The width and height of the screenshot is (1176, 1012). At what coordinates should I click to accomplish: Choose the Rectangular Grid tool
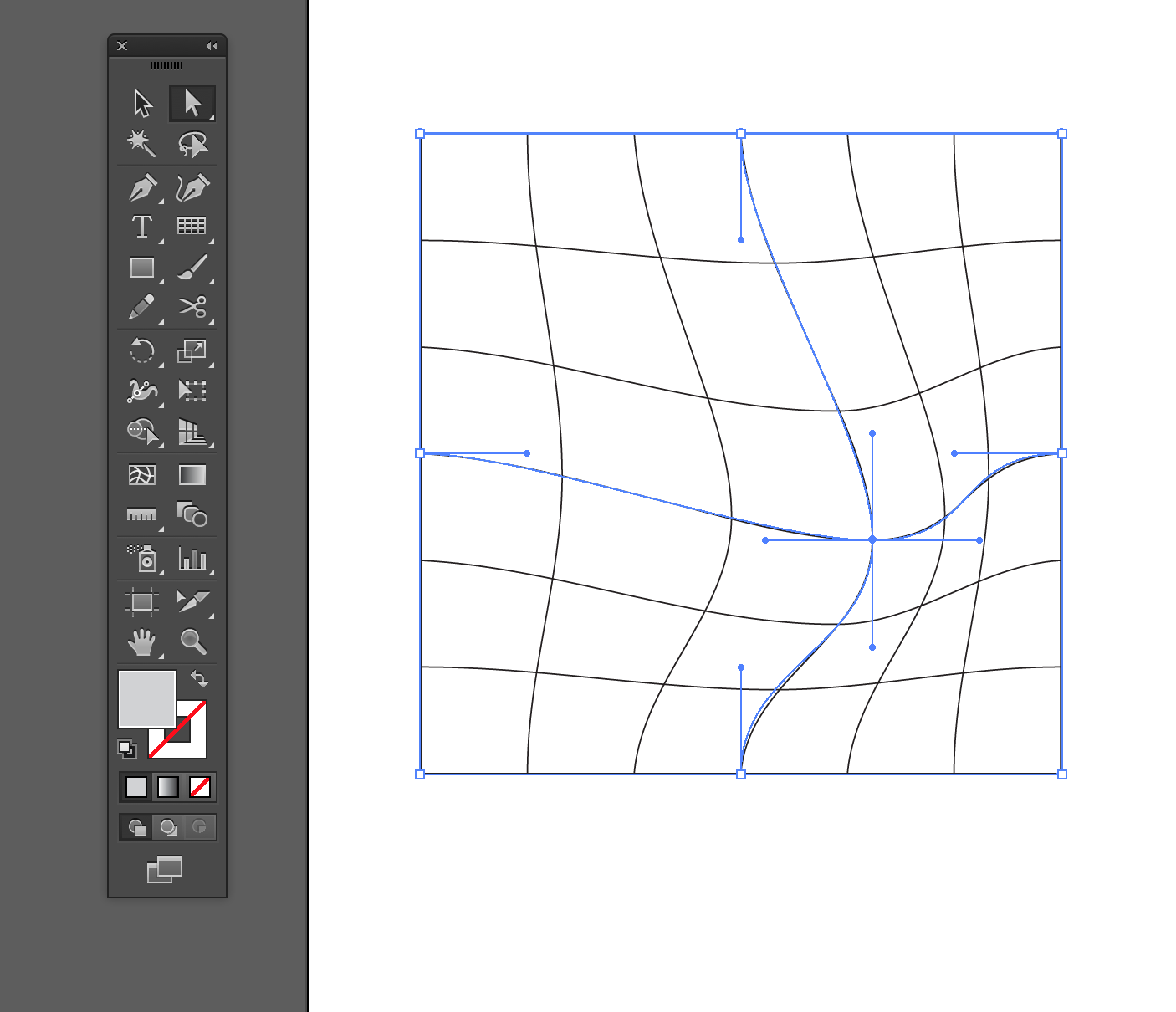192,227
